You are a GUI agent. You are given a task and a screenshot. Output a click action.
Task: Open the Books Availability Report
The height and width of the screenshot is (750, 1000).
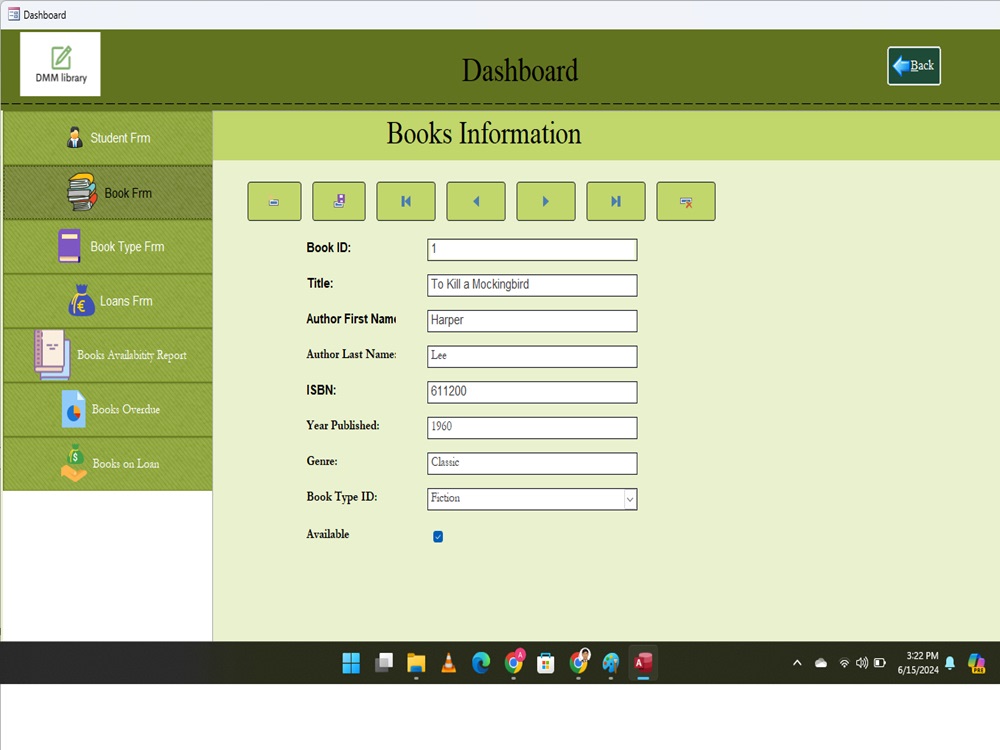tap(108, 355)
